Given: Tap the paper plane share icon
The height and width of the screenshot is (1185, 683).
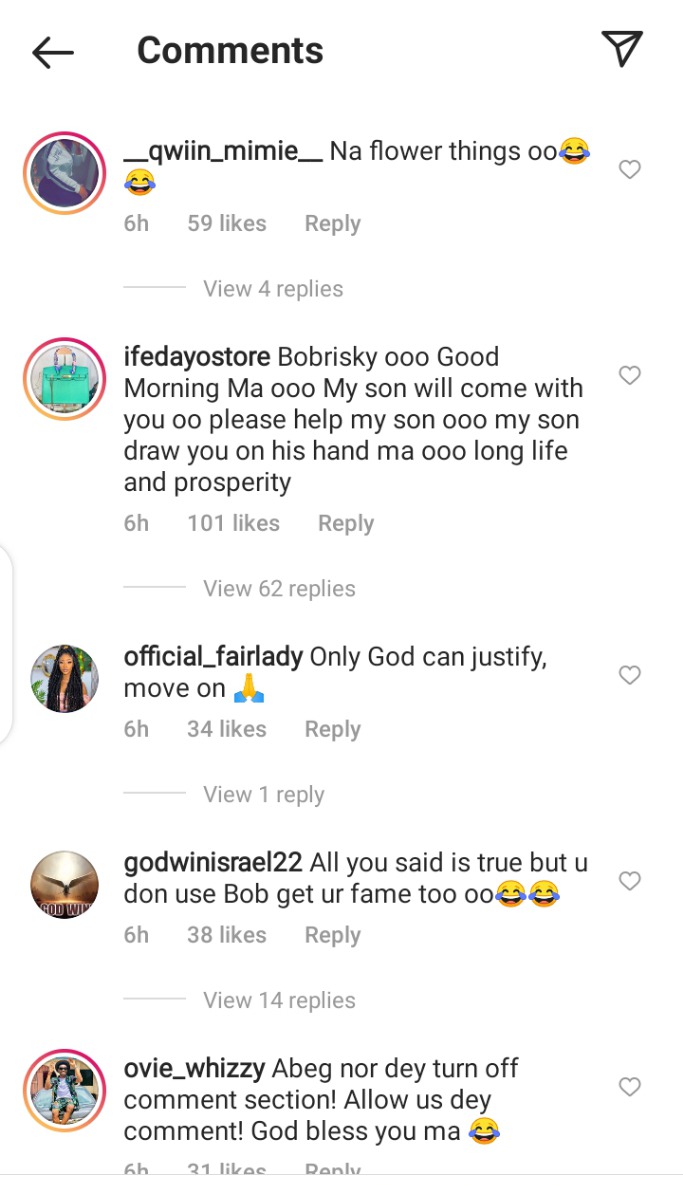Looking at the screenshot, I should coord(622,49).
